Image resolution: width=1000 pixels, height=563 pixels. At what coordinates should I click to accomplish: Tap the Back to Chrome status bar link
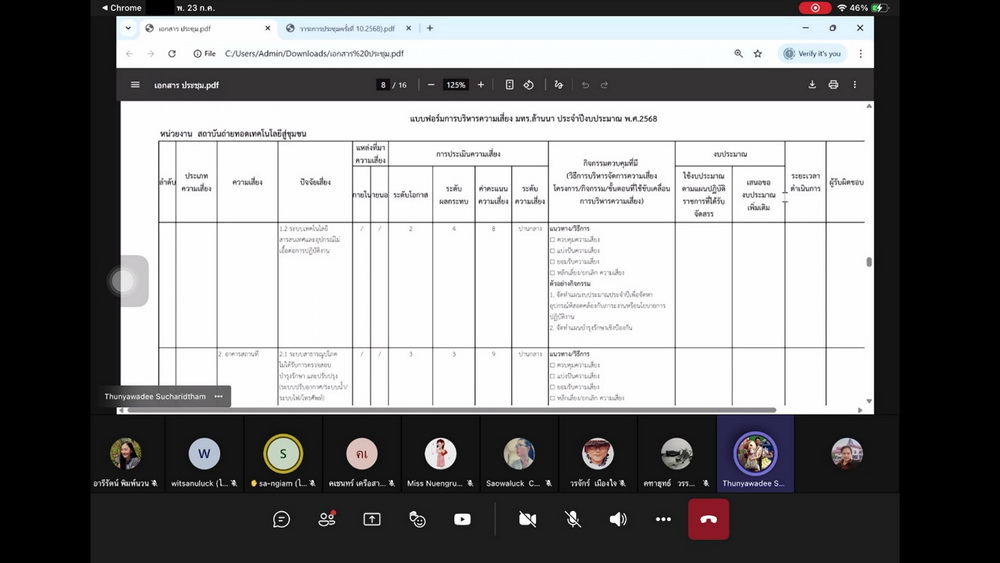[122, 8]
